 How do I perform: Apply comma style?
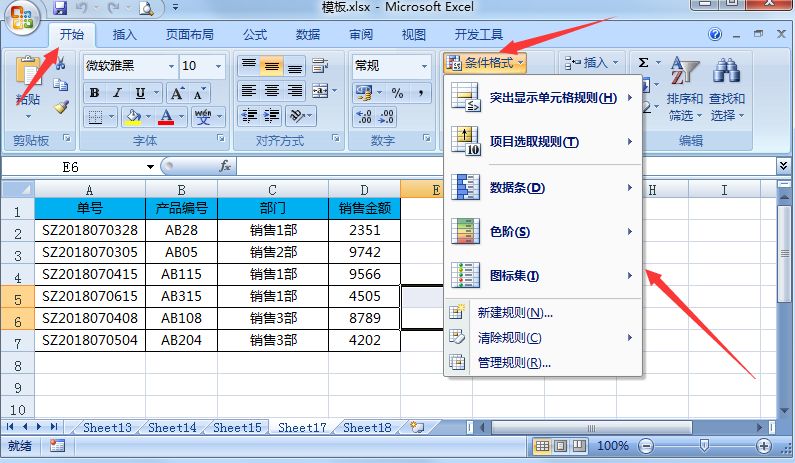(420, 93)
